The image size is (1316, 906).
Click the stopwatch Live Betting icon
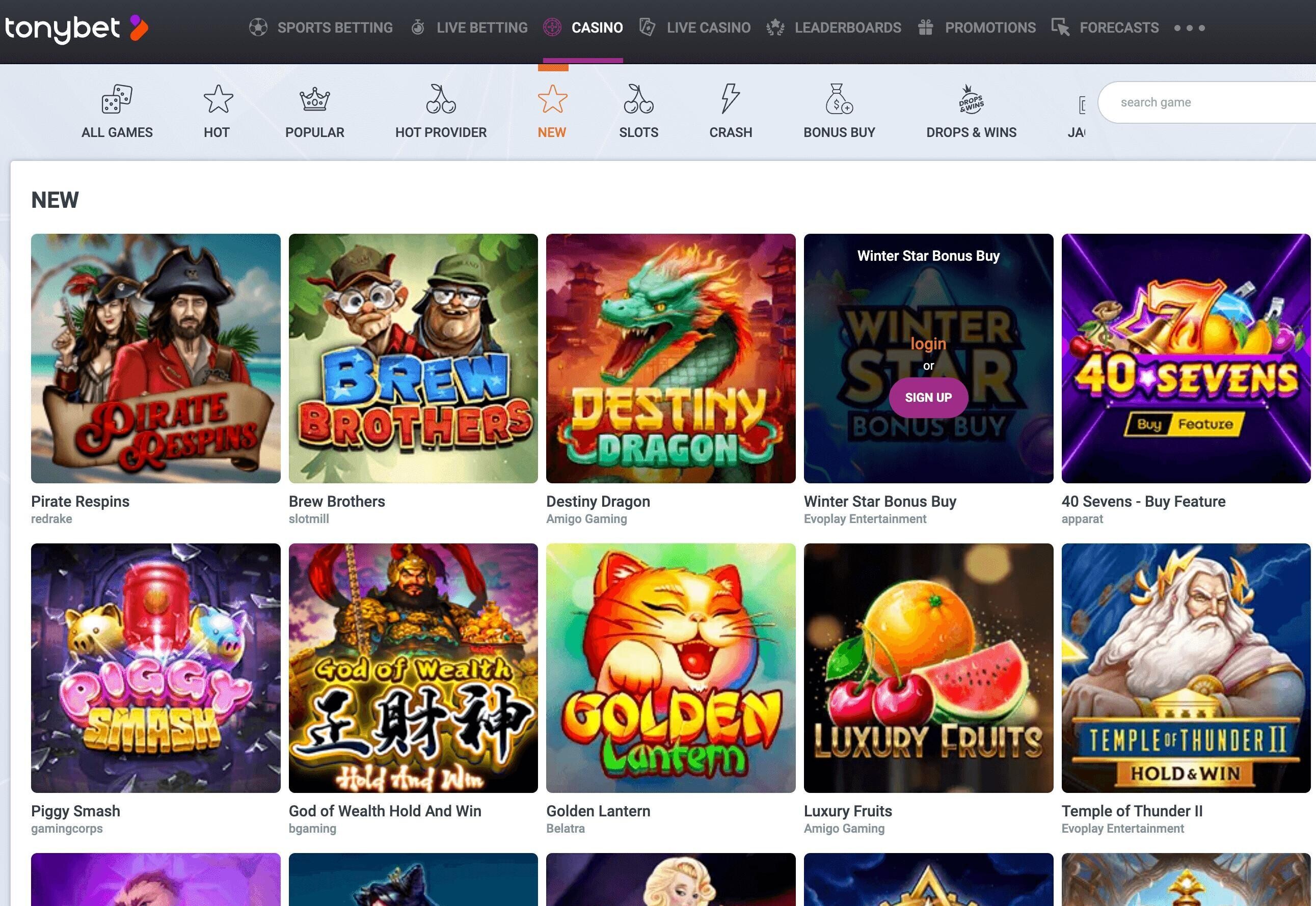click(418, 28)
